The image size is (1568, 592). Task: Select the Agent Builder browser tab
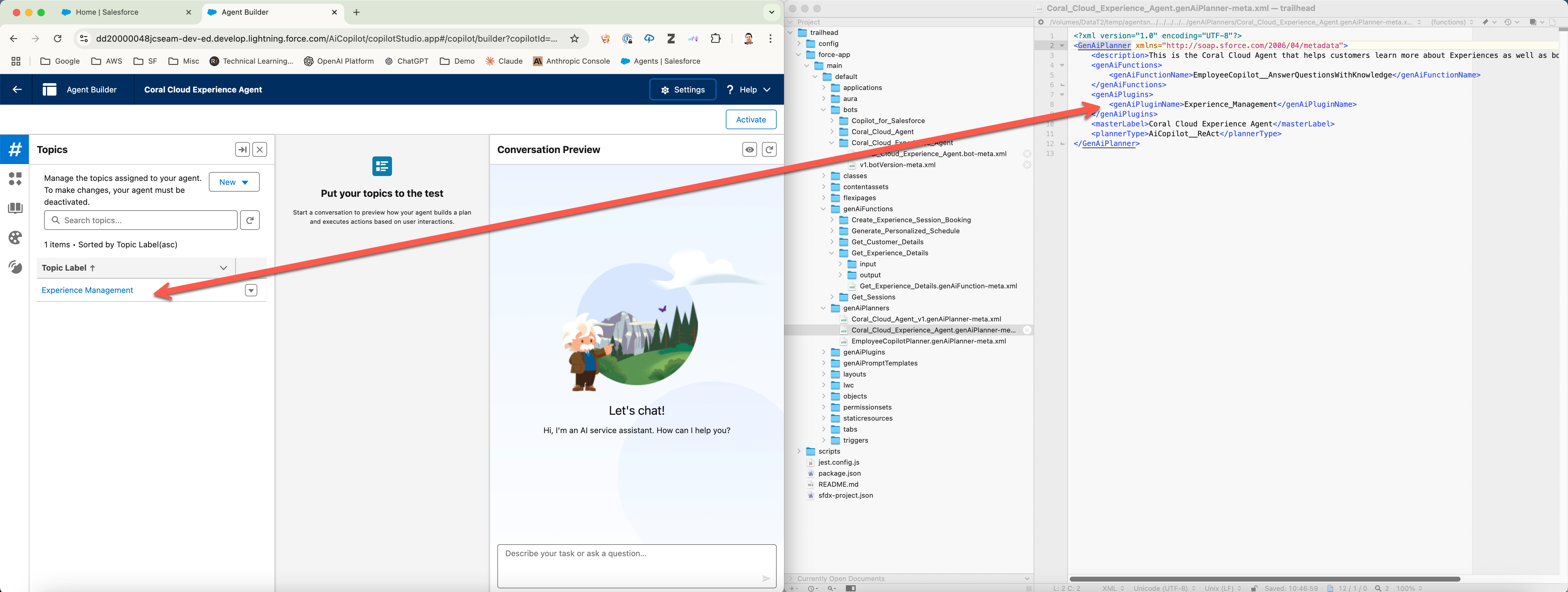[x=272, y=12]
